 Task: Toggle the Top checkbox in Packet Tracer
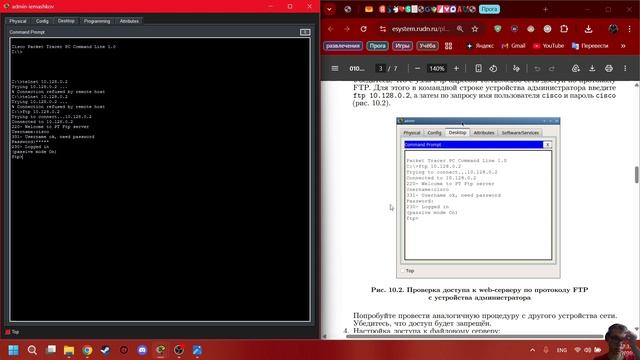[7, 332]
